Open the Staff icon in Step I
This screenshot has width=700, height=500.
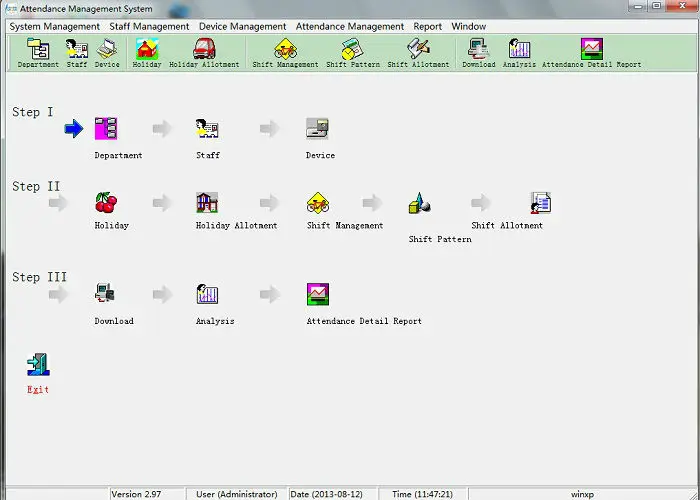coord(207,129)
